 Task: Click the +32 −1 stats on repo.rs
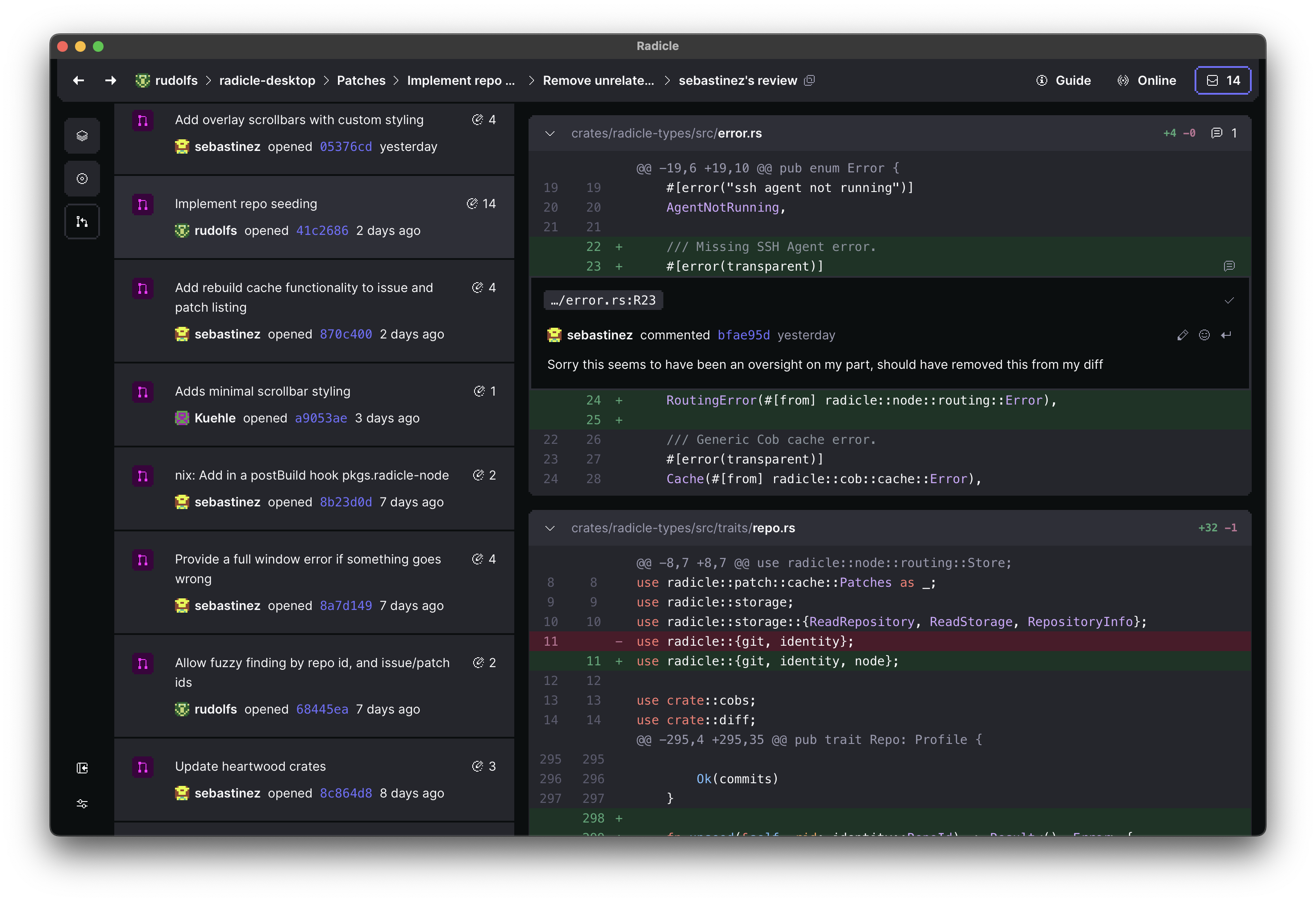[1217, 528]
